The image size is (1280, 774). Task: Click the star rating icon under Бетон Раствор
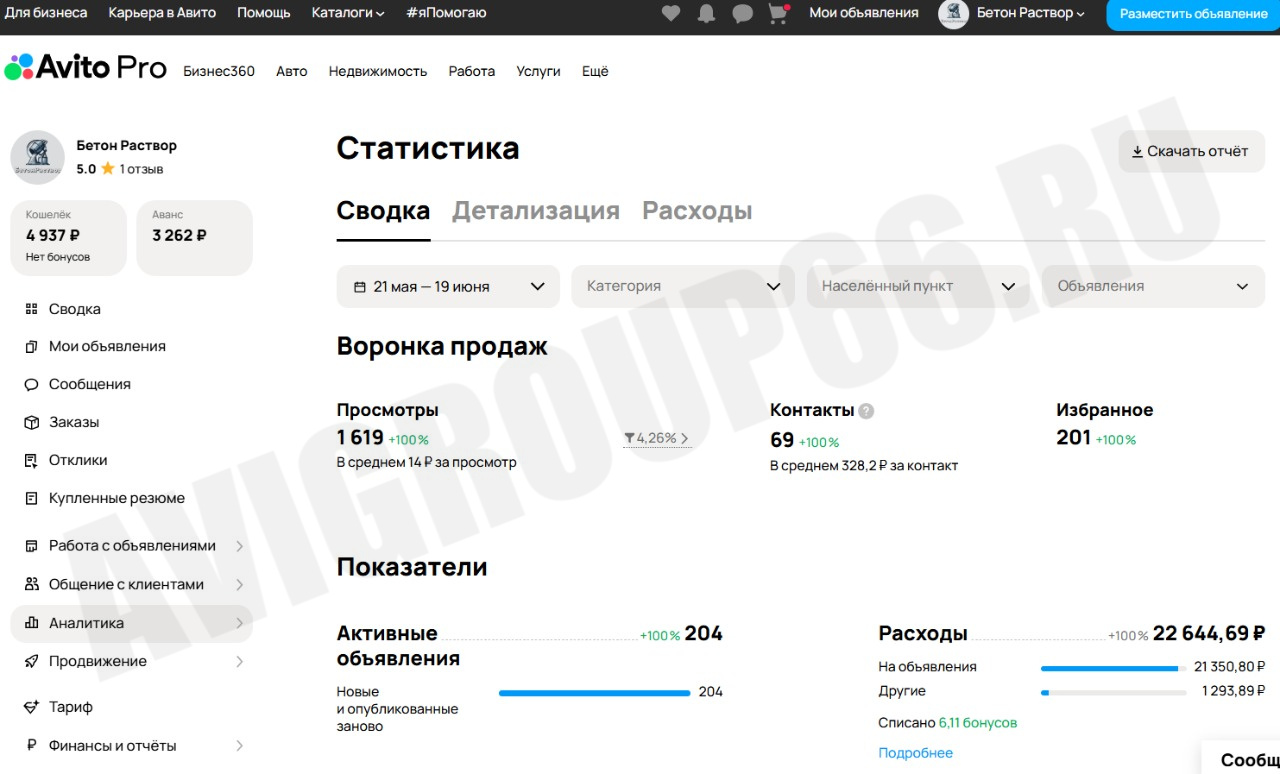click(108, 169)
